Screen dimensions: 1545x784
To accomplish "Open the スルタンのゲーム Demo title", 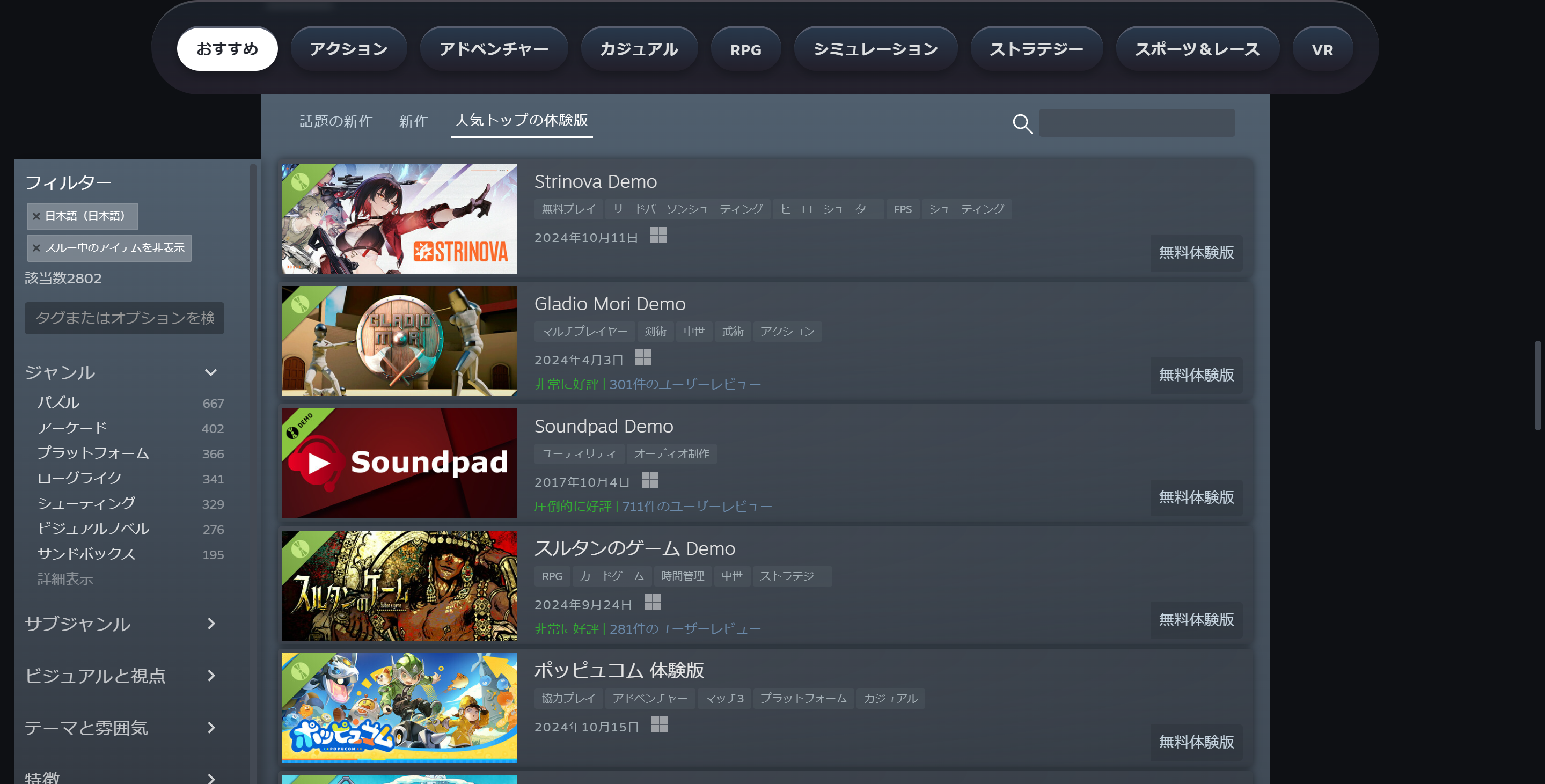I will [634, 548].
